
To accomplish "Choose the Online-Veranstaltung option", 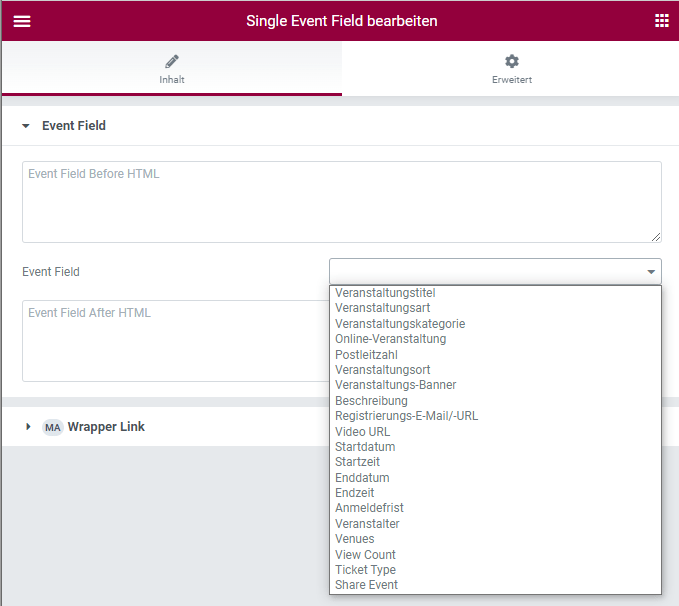I will 390,339.
